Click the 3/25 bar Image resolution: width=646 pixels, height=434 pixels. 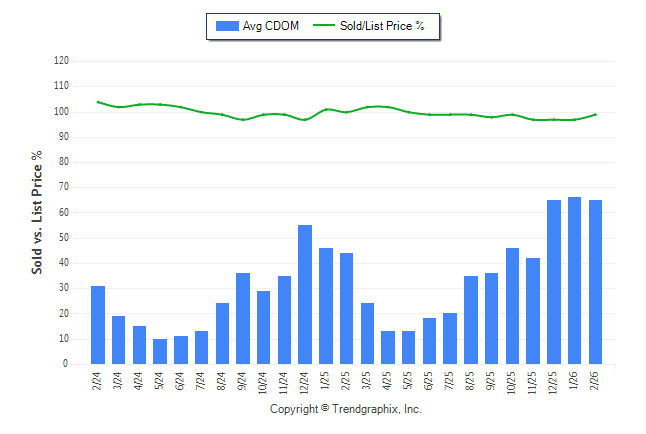click(367, 333)
